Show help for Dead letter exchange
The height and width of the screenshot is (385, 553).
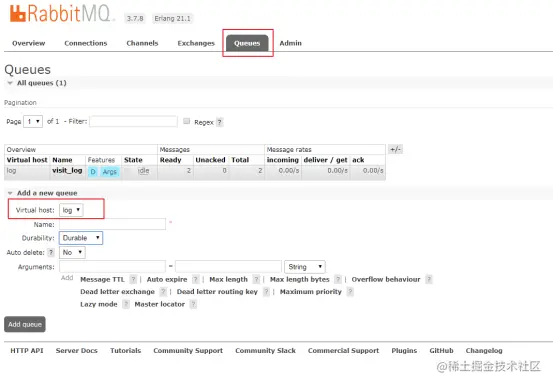(163, 292)
